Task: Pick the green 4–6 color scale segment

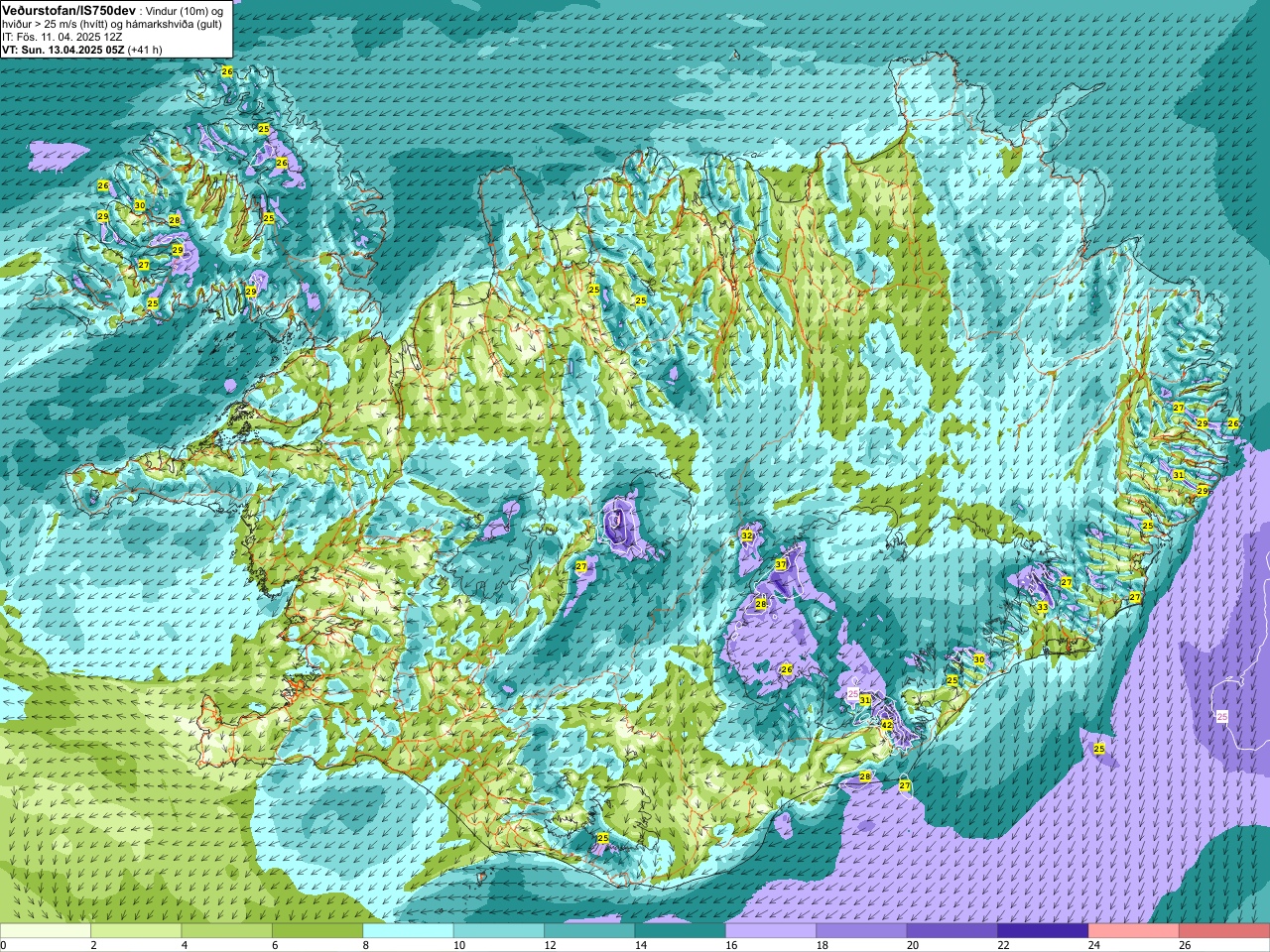Action: (x=227, y=931)
